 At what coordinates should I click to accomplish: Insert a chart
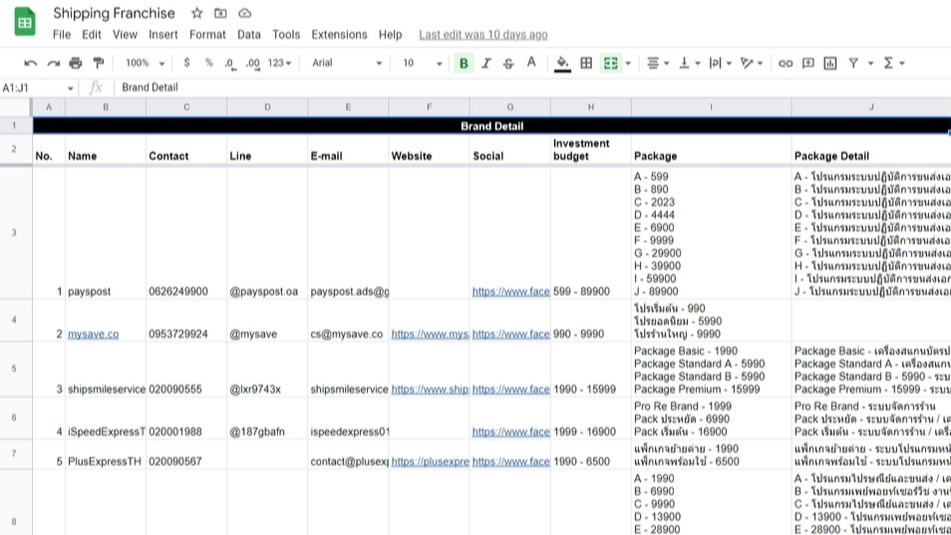point(830,63)
